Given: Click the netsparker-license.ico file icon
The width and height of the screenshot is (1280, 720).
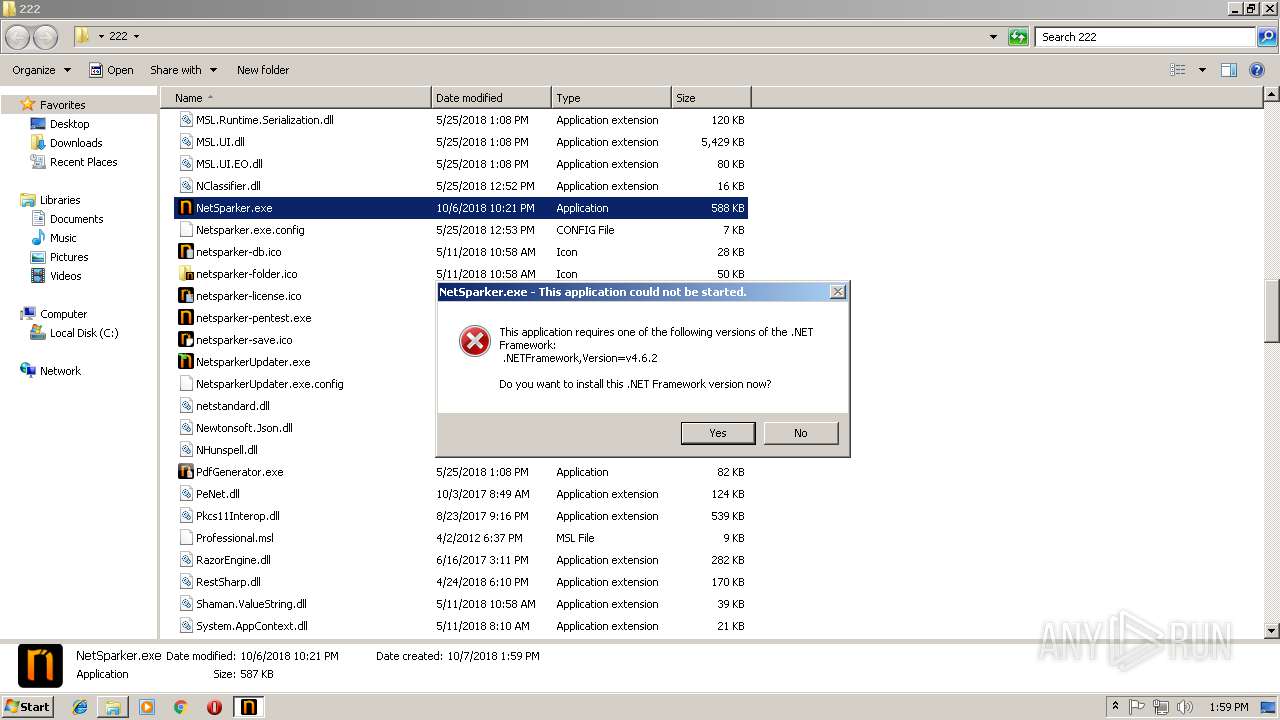Looking at the screenshot, I should pyautogui.click(x=185, y=296).
